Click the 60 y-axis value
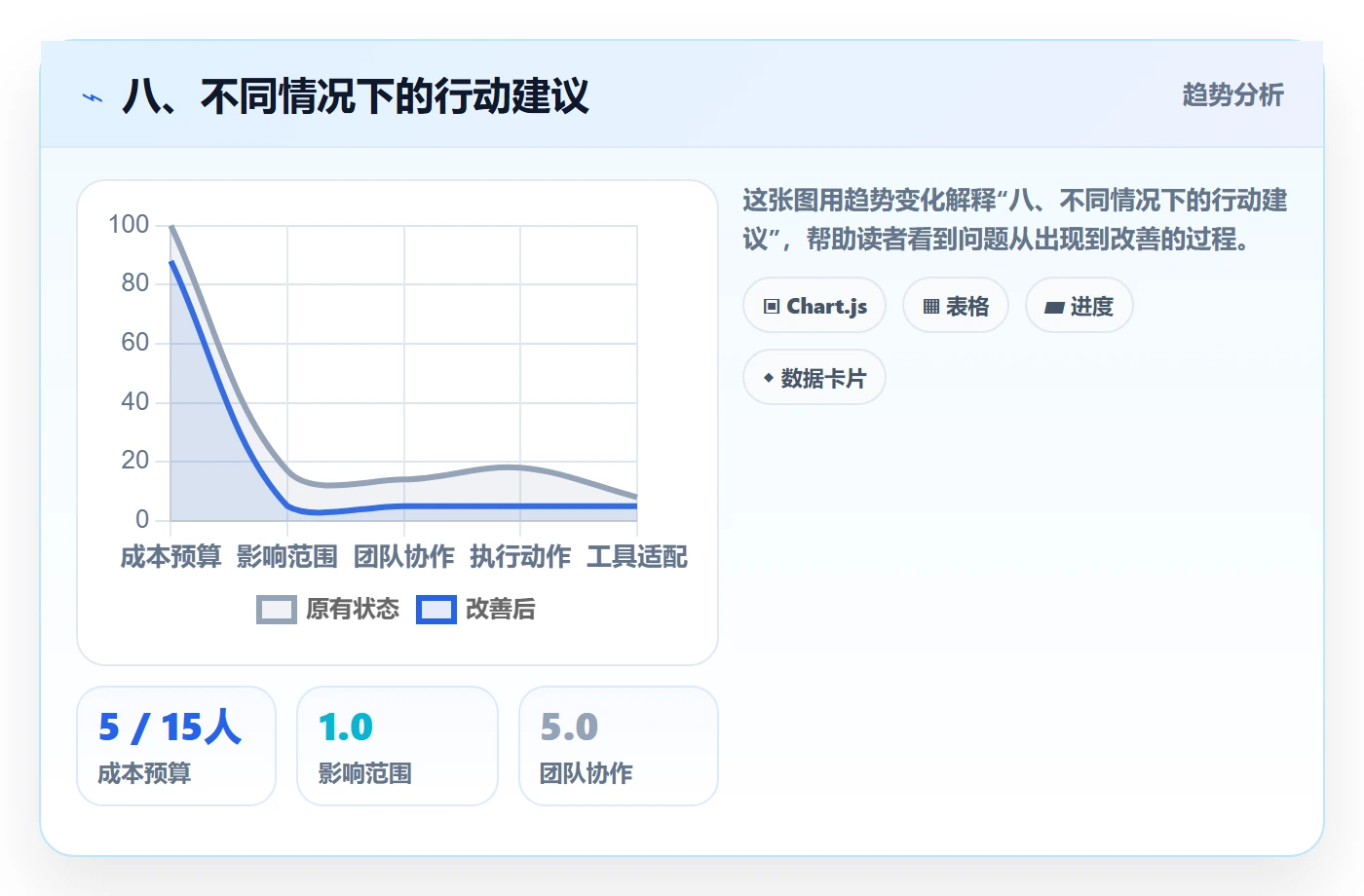Viewport: 1364px width, 896px height. (135, 343)
